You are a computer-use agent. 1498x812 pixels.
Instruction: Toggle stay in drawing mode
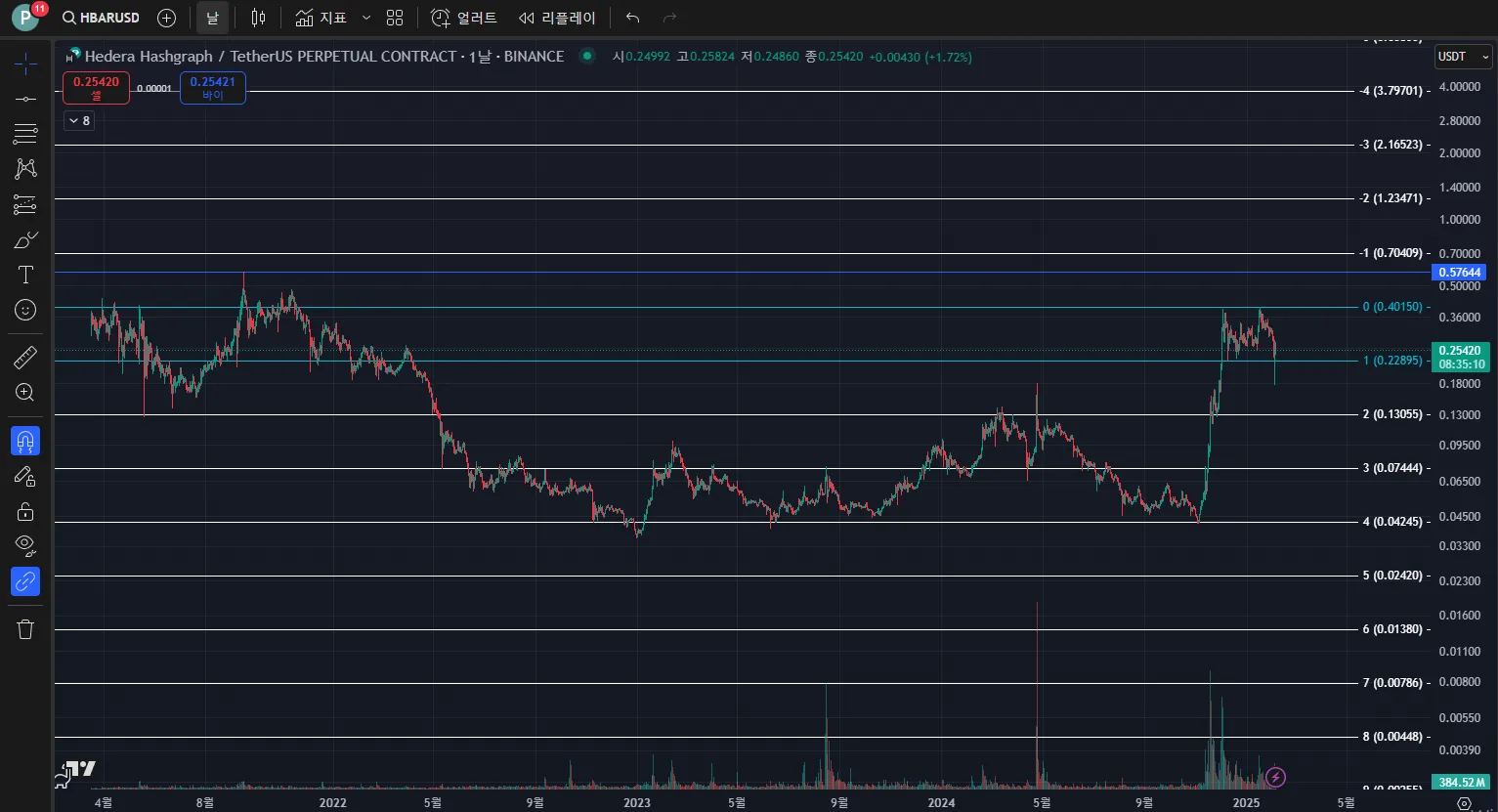coord(25,476)
